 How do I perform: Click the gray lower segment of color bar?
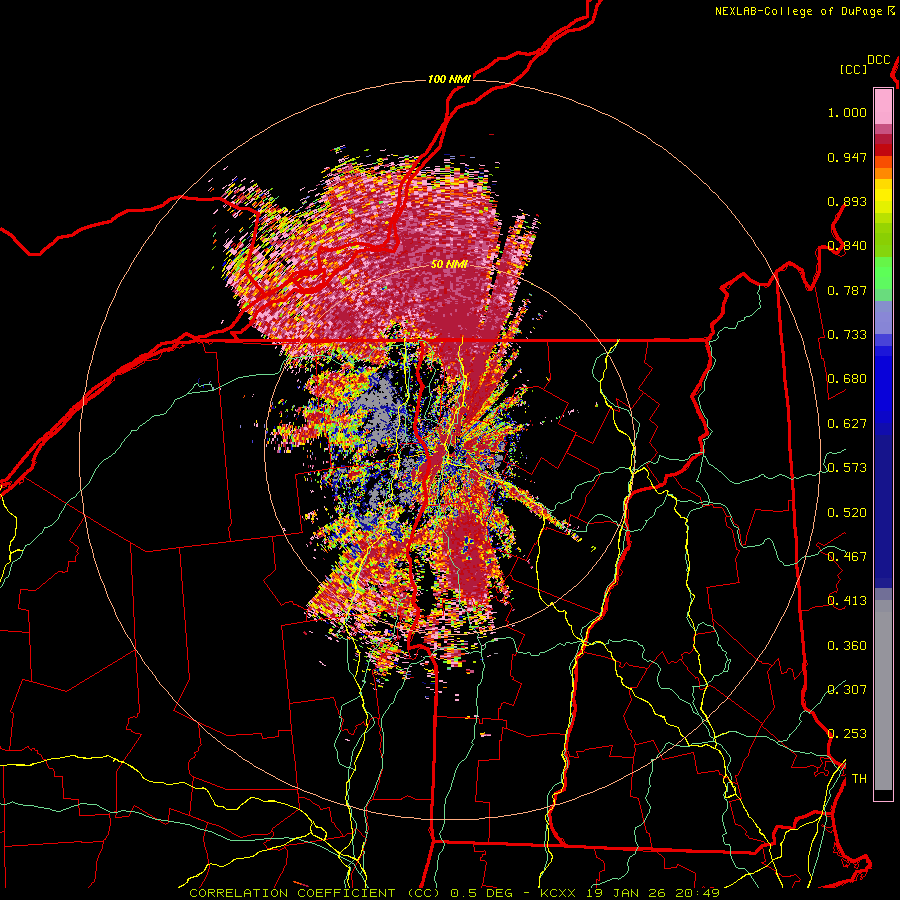[x=883, y=695]
